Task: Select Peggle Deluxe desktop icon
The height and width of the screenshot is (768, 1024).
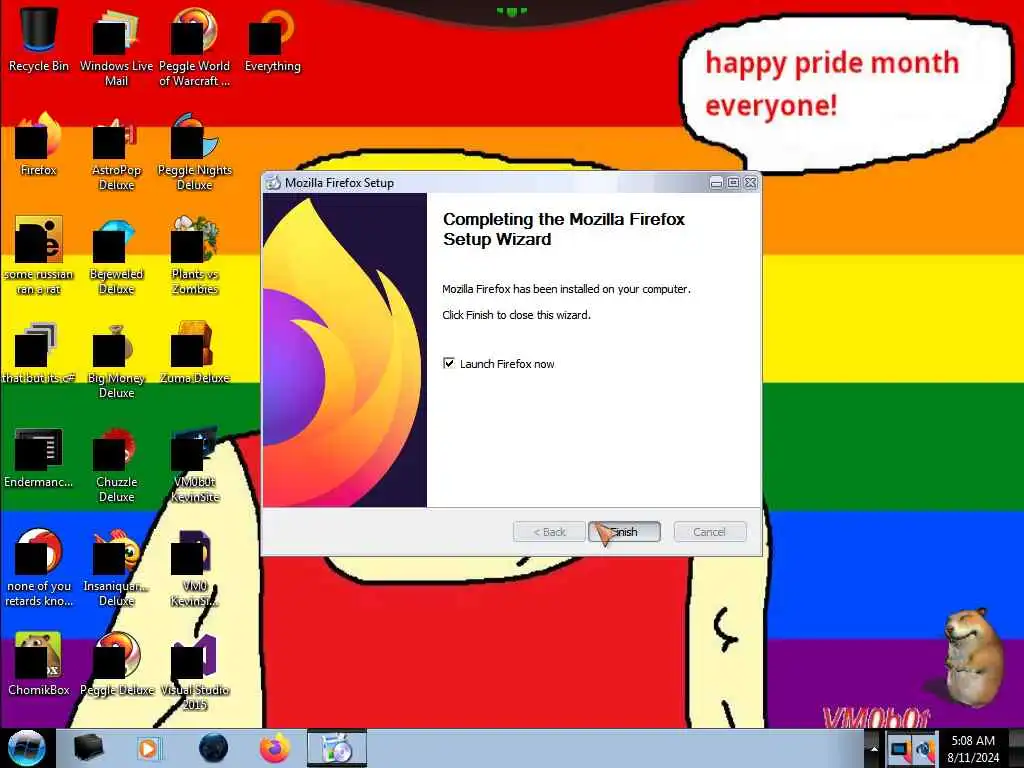Action: click(116, 664)
